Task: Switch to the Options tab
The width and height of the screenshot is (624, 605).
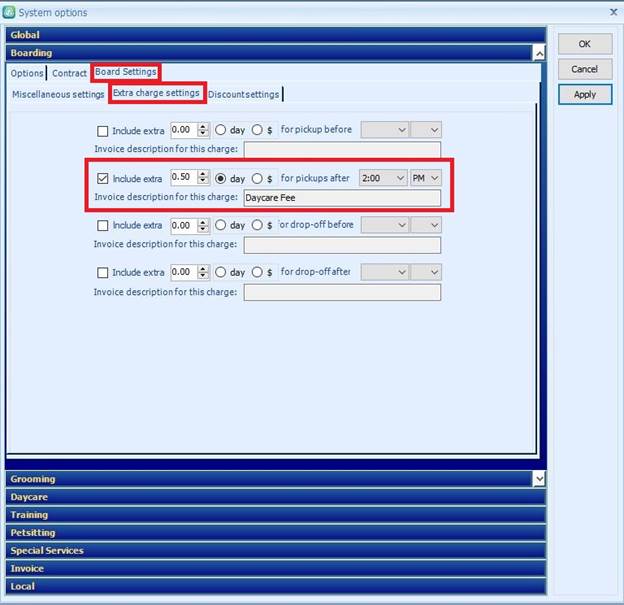Action: 27,73
